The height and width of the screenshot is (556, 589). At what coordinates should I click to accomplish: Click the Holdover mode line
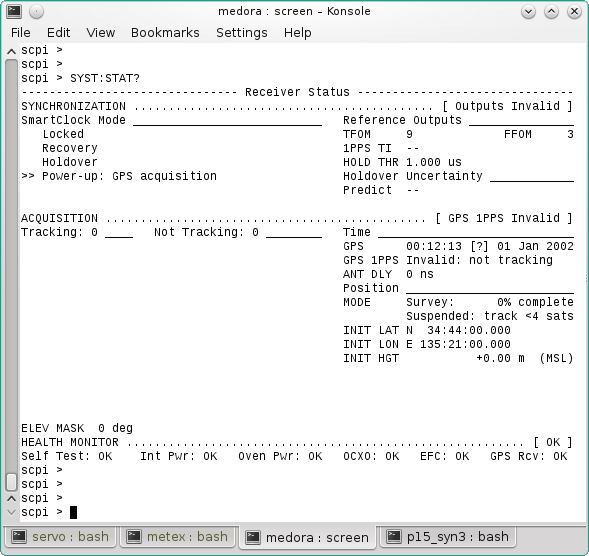point(70,162)
